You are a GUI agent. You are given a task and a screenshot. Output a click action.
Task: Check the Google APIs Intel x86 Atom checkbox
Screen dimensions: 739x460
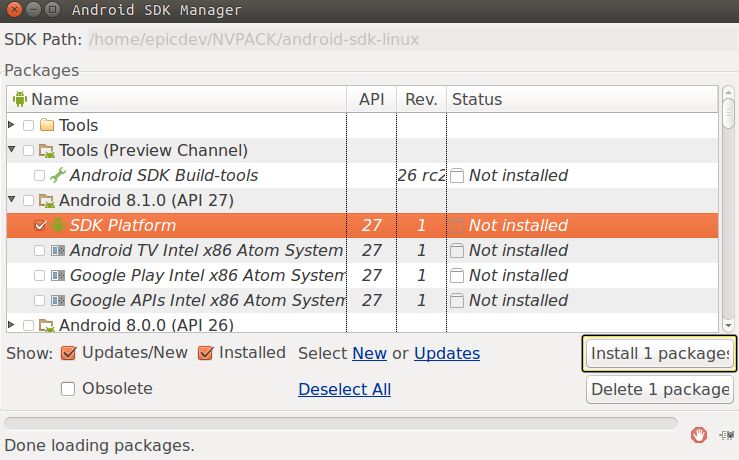pyautogui.click(x=40, y=300)
